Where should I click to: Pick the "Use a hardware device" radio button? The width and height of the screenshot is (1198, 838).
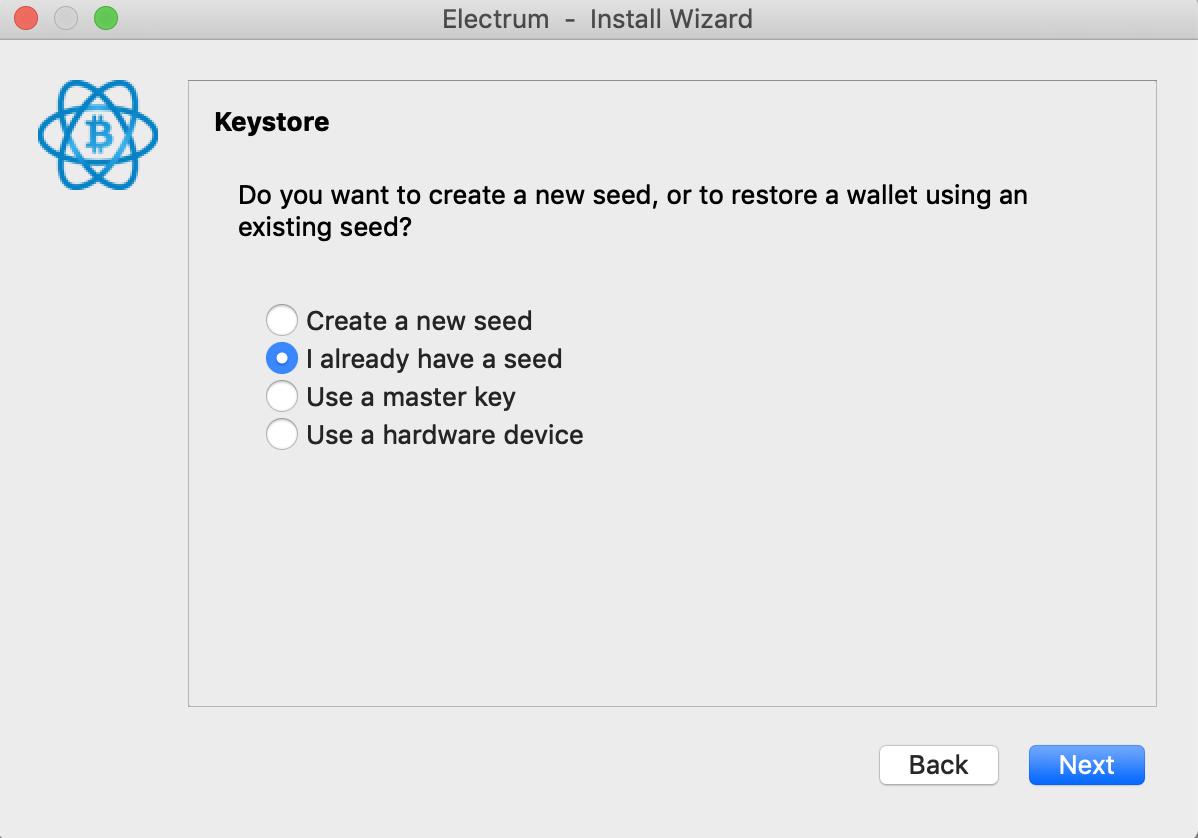tap(282, 435)
